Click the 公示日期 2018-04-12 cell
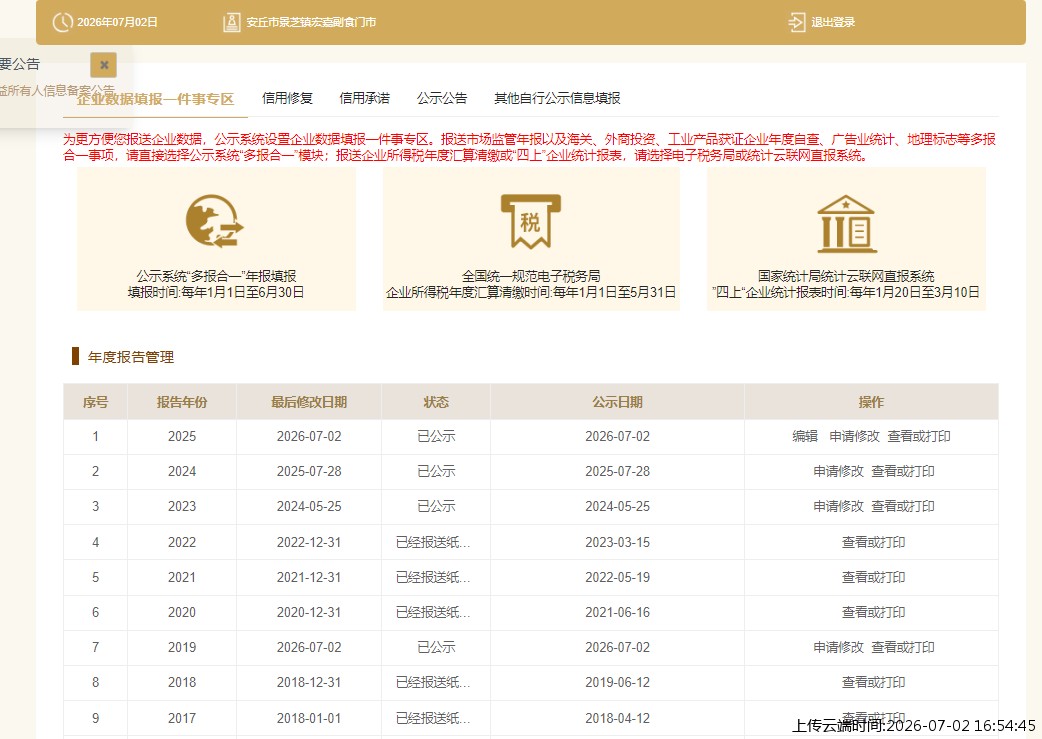Viewport: 1042px width, 739px height. pos(617,718)
